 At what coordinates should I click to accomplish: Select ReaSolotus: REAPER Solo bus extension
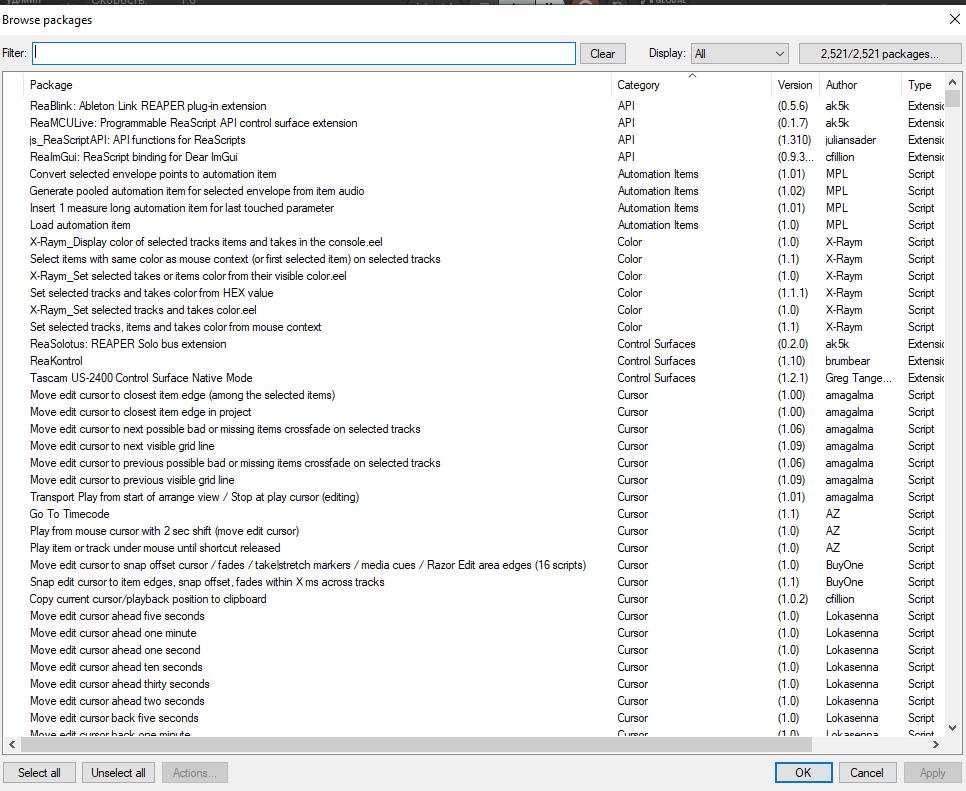tap(128, 344)
